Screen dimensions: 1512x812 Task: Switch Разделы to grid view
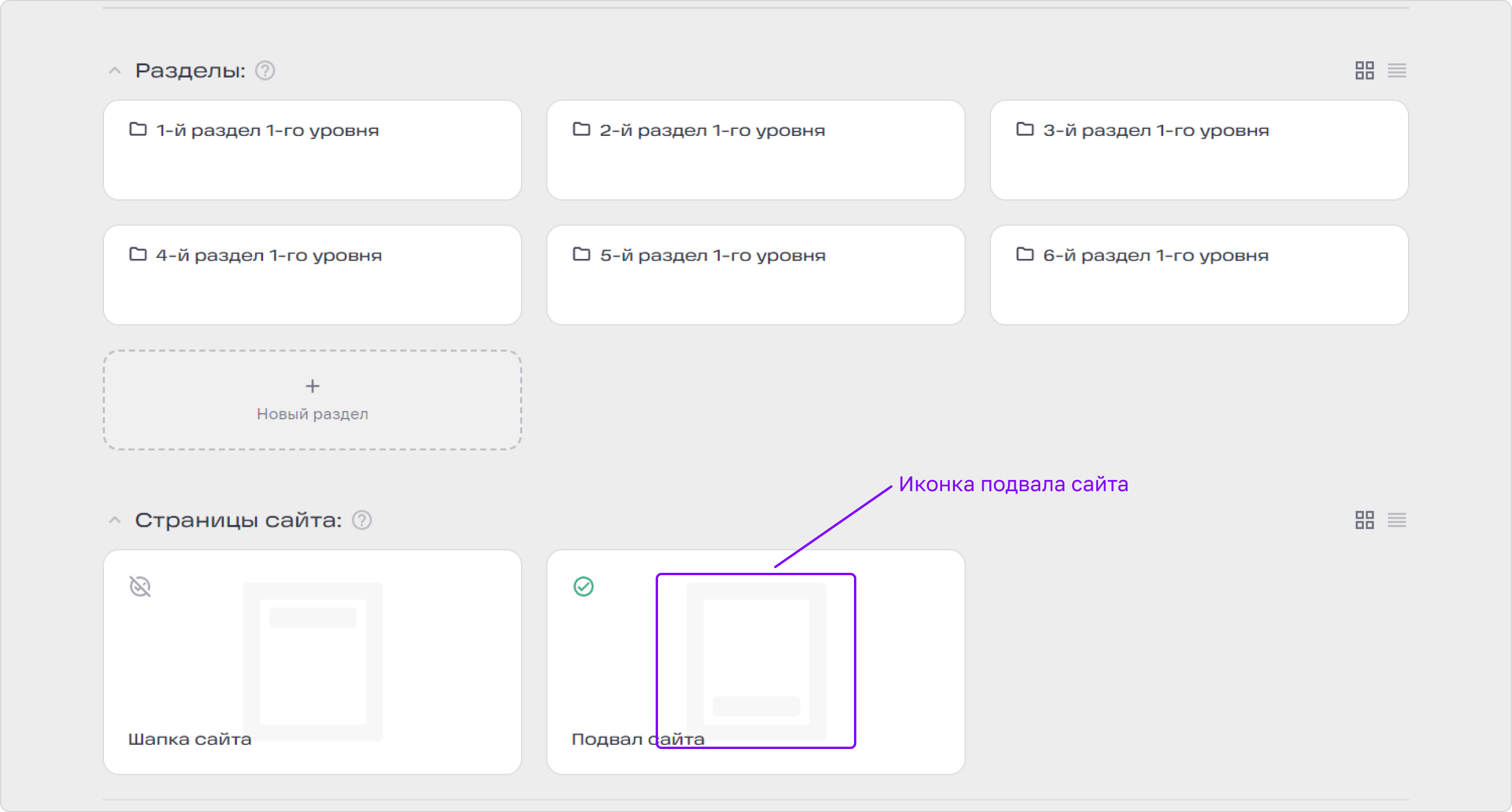(1364, 71)
